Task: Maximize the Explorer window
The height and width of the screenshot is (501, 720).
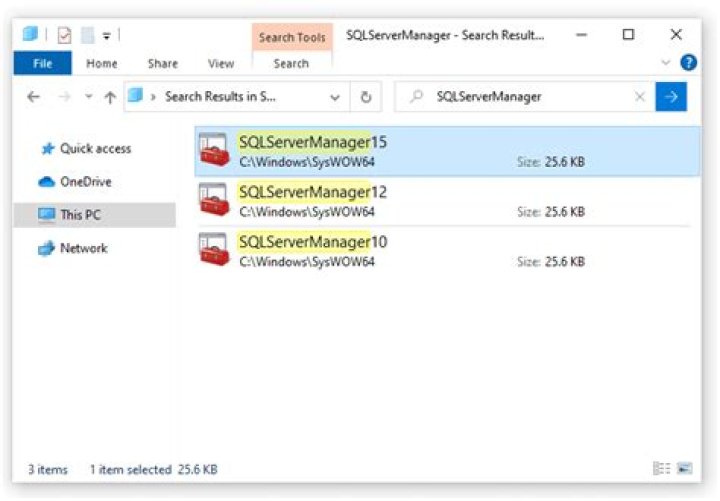Action: tap(628, 35)
